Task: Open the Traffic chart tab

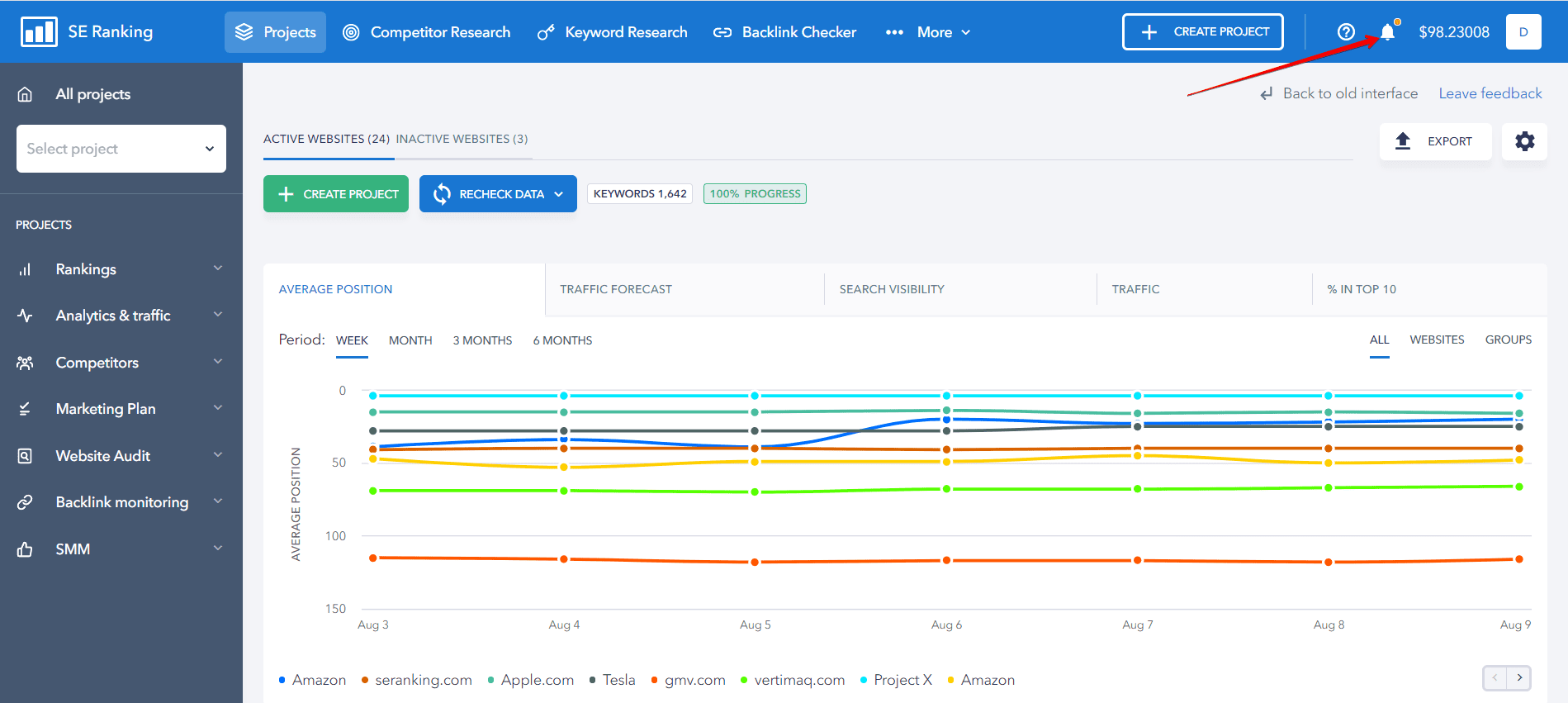Action: click(1135, 289)
